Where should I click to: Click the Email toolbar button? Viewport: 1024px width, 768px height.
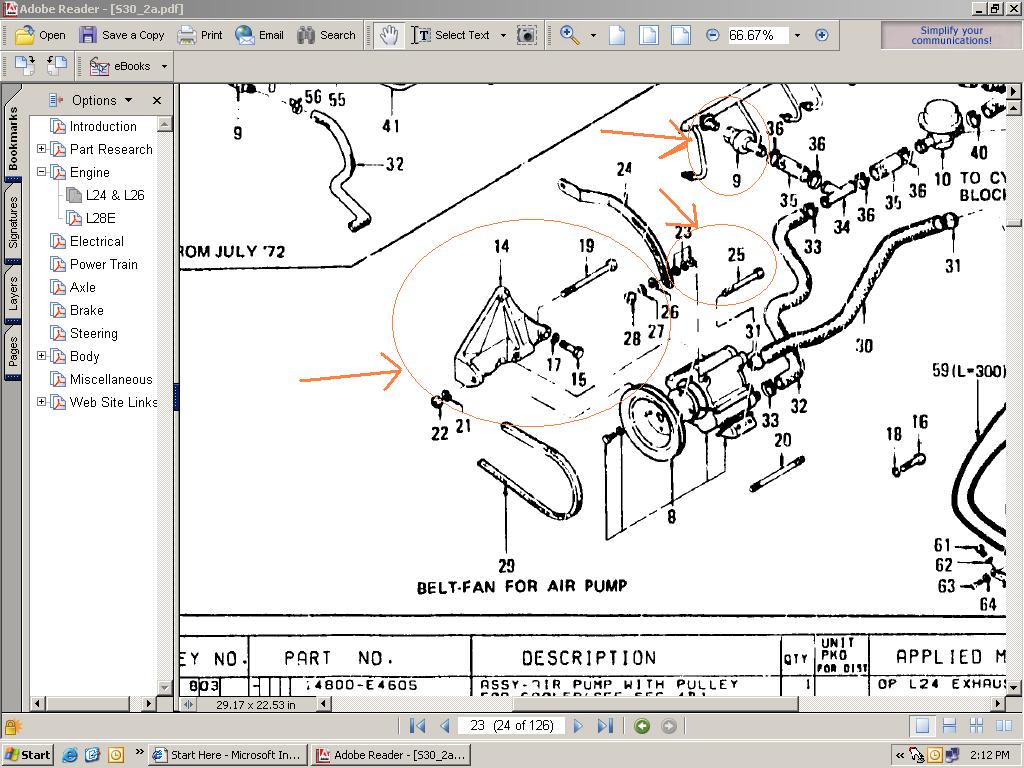click(259, 35)
